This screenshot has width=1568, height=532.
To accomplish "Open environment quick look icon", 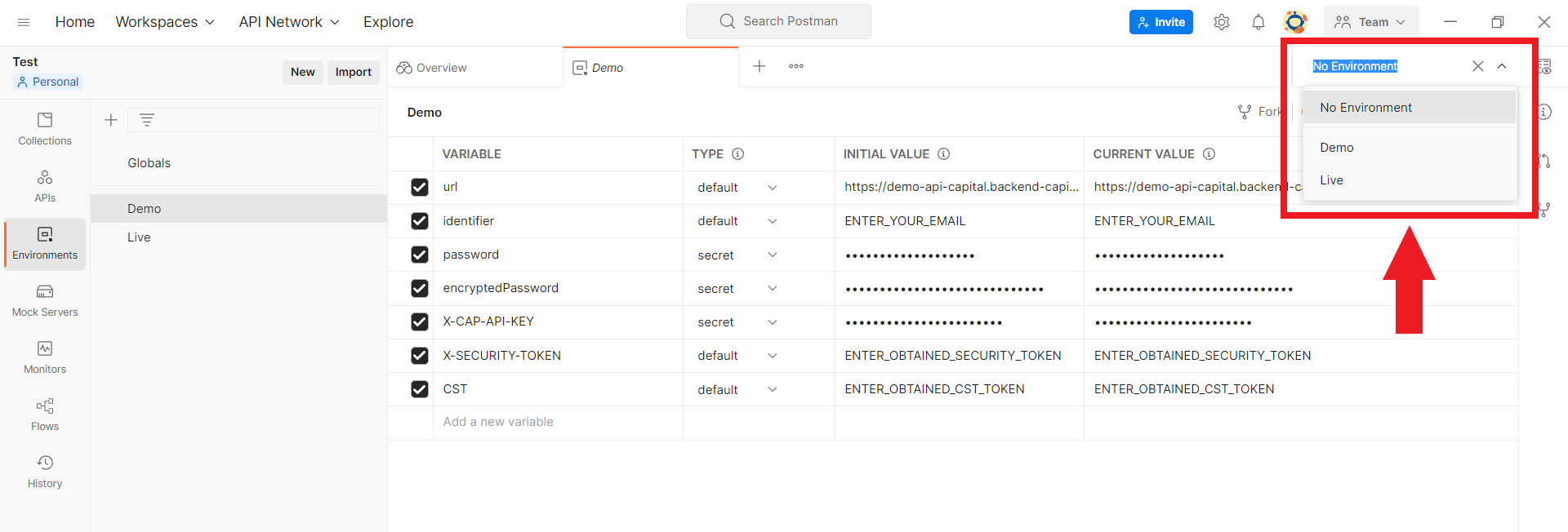I will [x=1543, y=66].
